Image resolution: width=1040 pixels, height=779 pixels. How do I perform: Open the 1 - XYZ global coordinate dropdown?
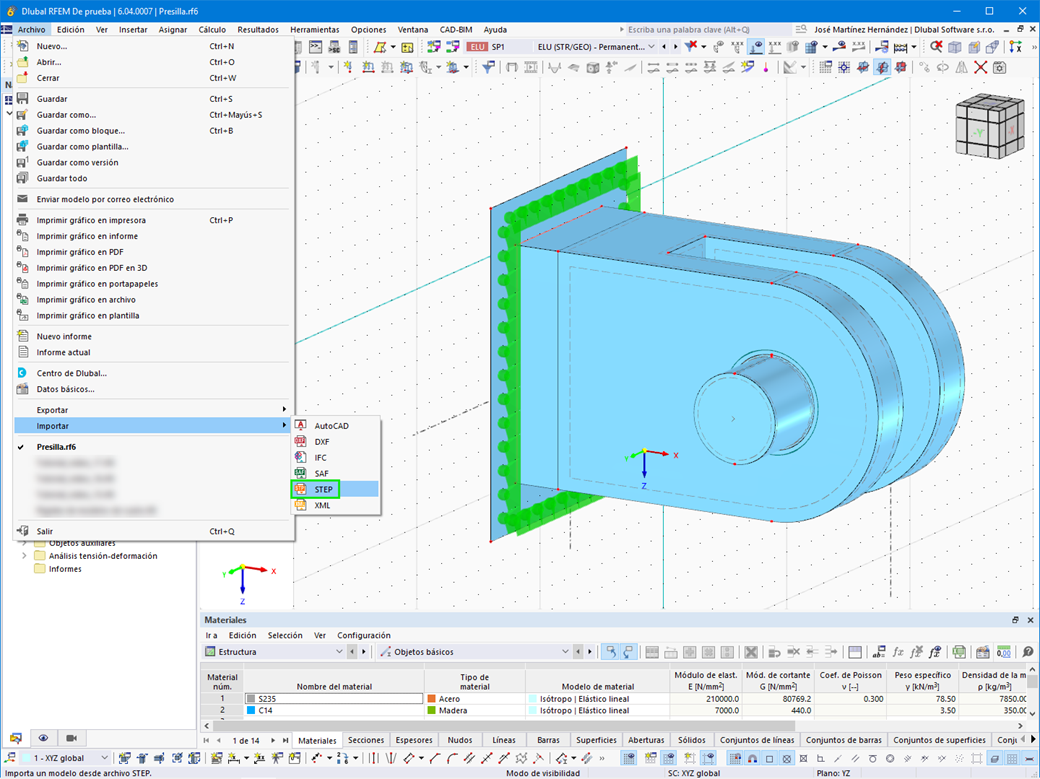(x=65, y=758)
